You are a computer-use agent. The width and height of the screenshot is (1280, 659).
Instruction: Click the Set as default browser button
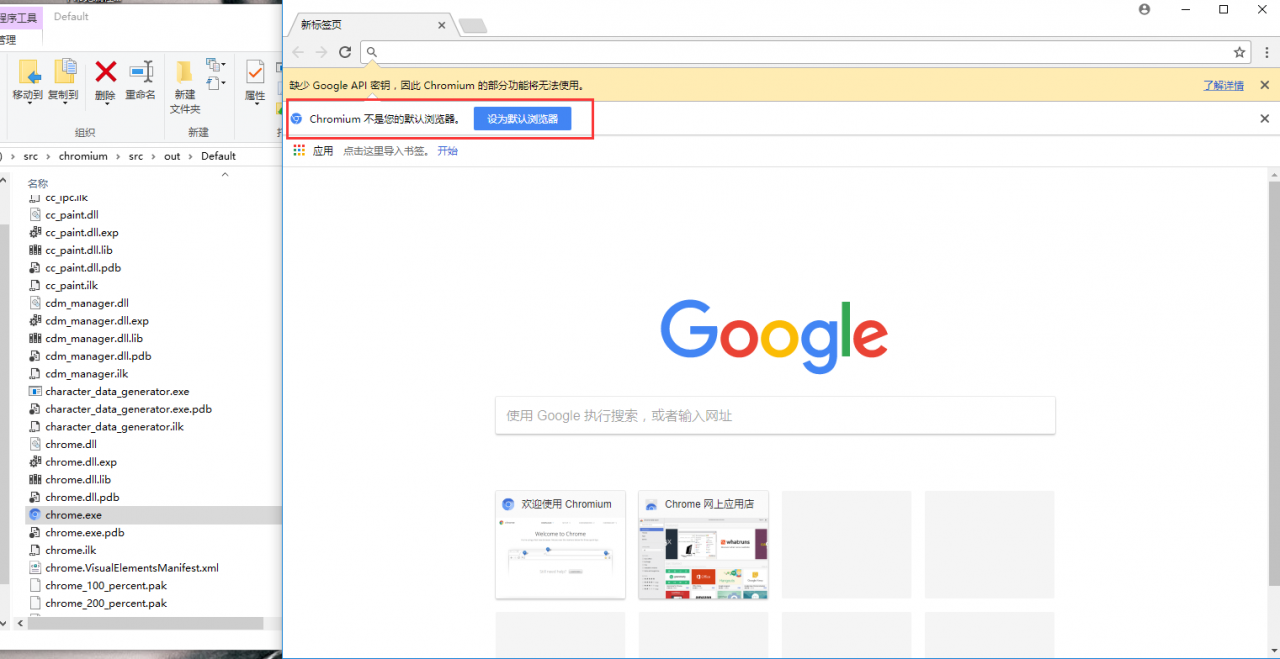[522, 119]
